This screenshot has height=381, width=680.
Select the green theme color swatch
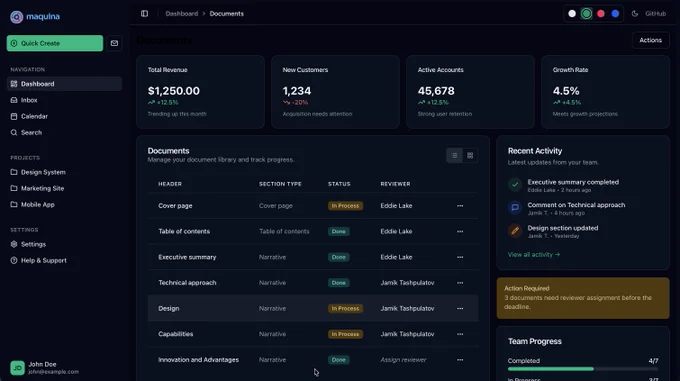point(586,13)
